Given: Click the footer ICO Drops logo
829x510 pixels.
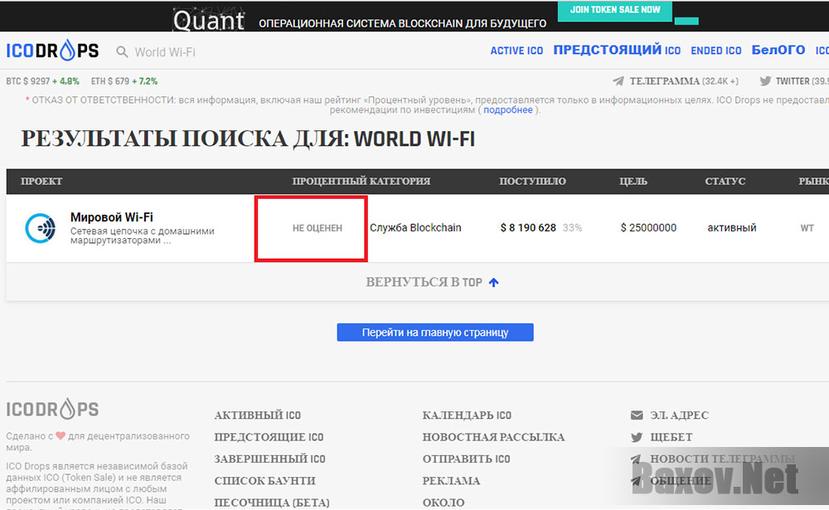Looking at the screenshot, I should coord(52,410).
